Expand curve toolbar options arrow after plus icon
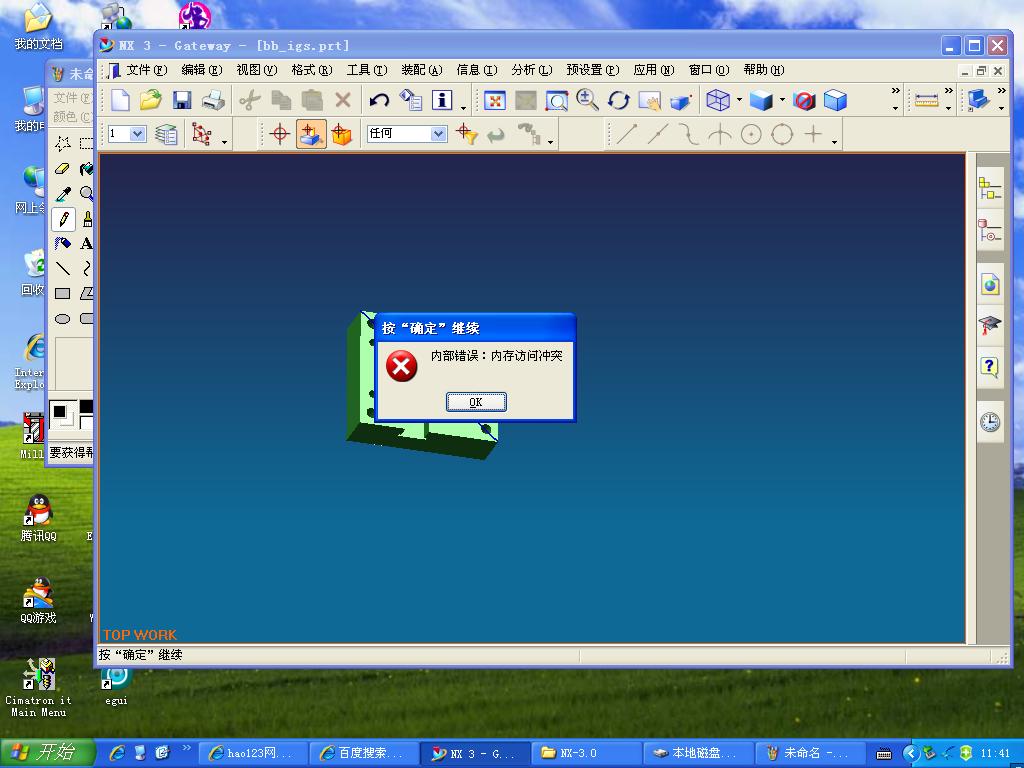1024x768 pixels. (834, 142)
